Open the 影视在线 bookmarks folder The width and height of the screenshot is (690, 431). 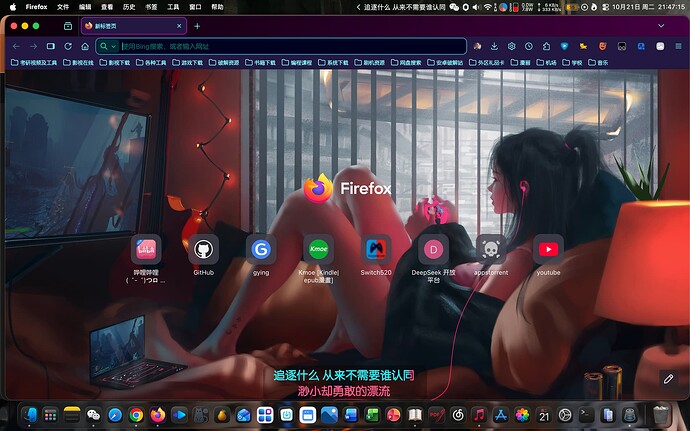[x=78, y=63]
